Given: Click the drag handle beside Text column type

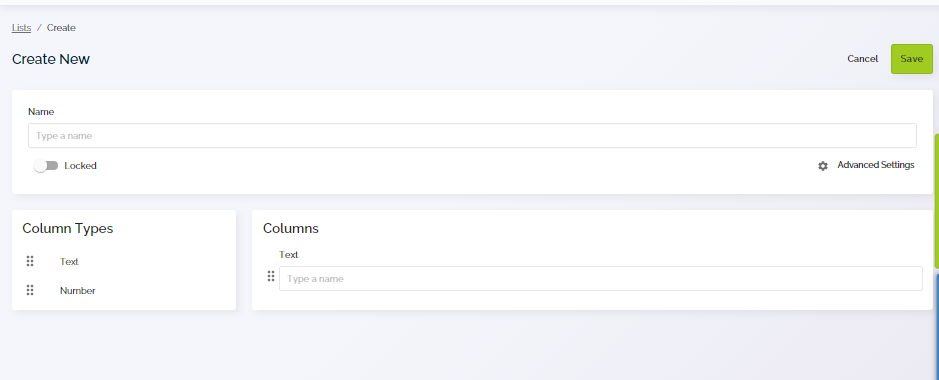Looking at the screenshot, I should pos(30,262).
